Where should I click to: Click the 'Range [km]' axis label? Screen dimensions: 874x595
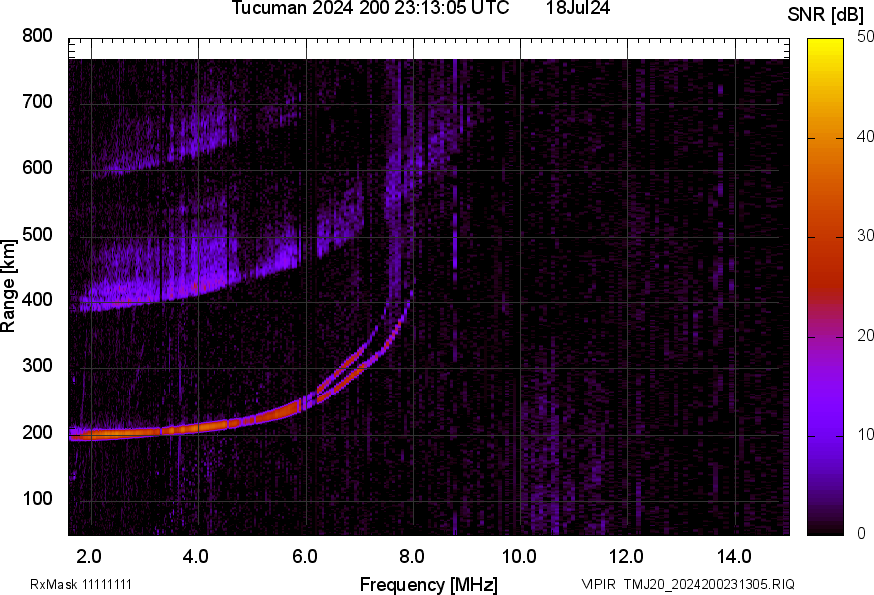pos(8,287)
